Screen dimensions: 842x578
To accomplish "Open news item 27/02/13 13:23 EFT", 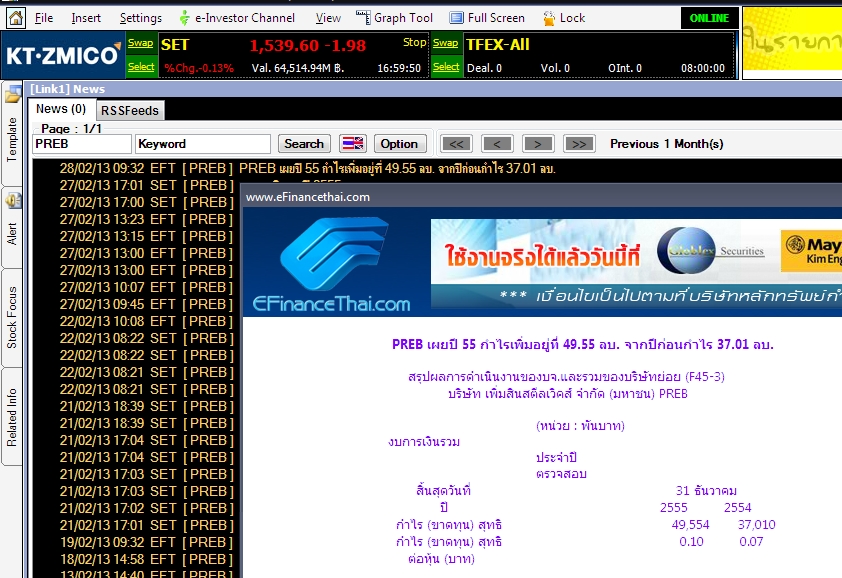I will 146,220.
